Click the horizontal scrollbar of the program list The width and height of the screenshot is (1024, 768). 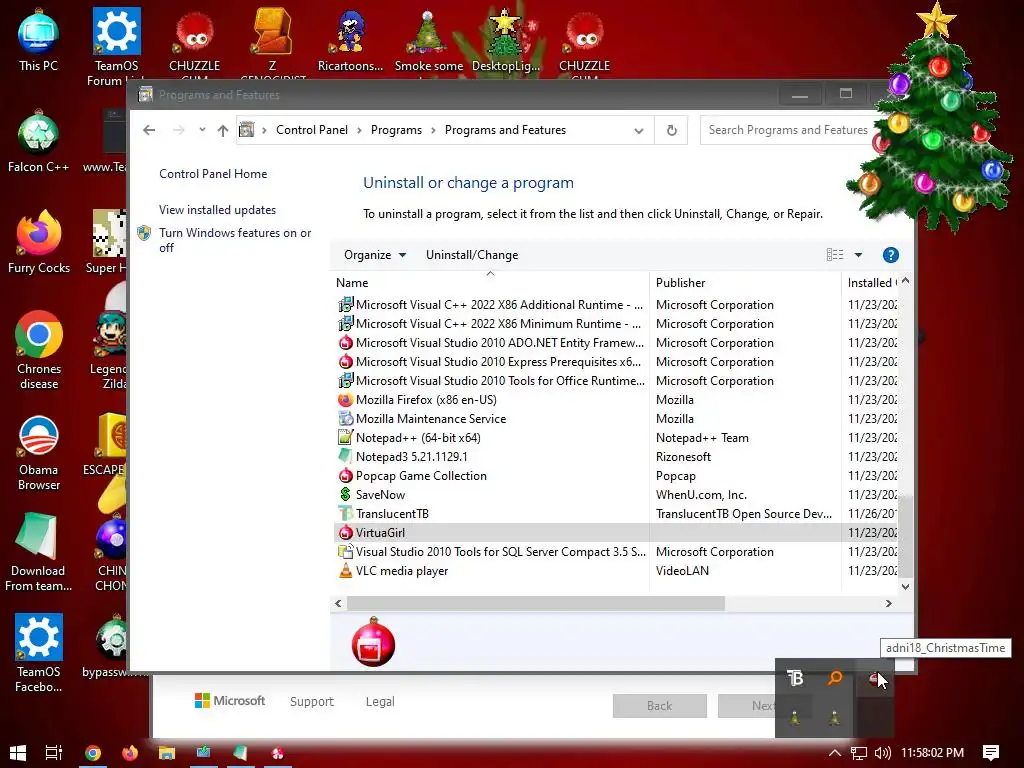click(x=536, y=603)
